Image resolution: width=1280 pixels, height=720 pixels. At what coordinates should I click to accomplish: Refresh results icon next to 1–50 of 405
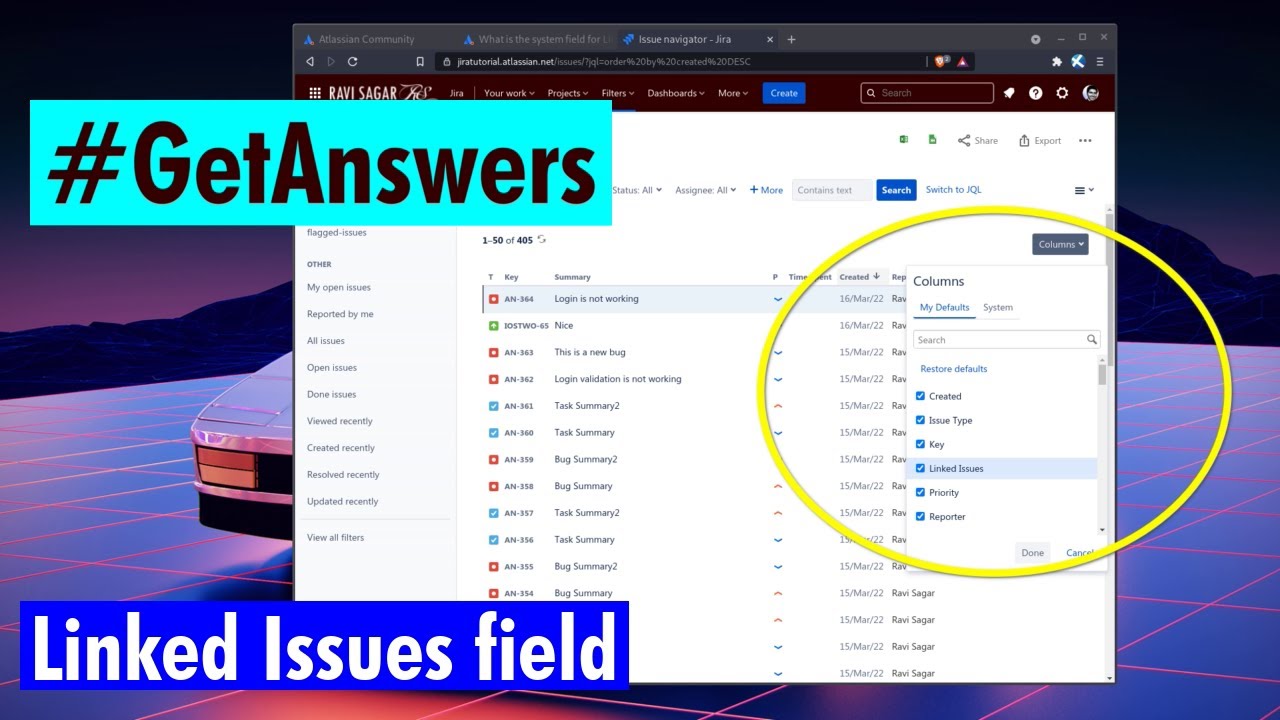click(542, 239)
